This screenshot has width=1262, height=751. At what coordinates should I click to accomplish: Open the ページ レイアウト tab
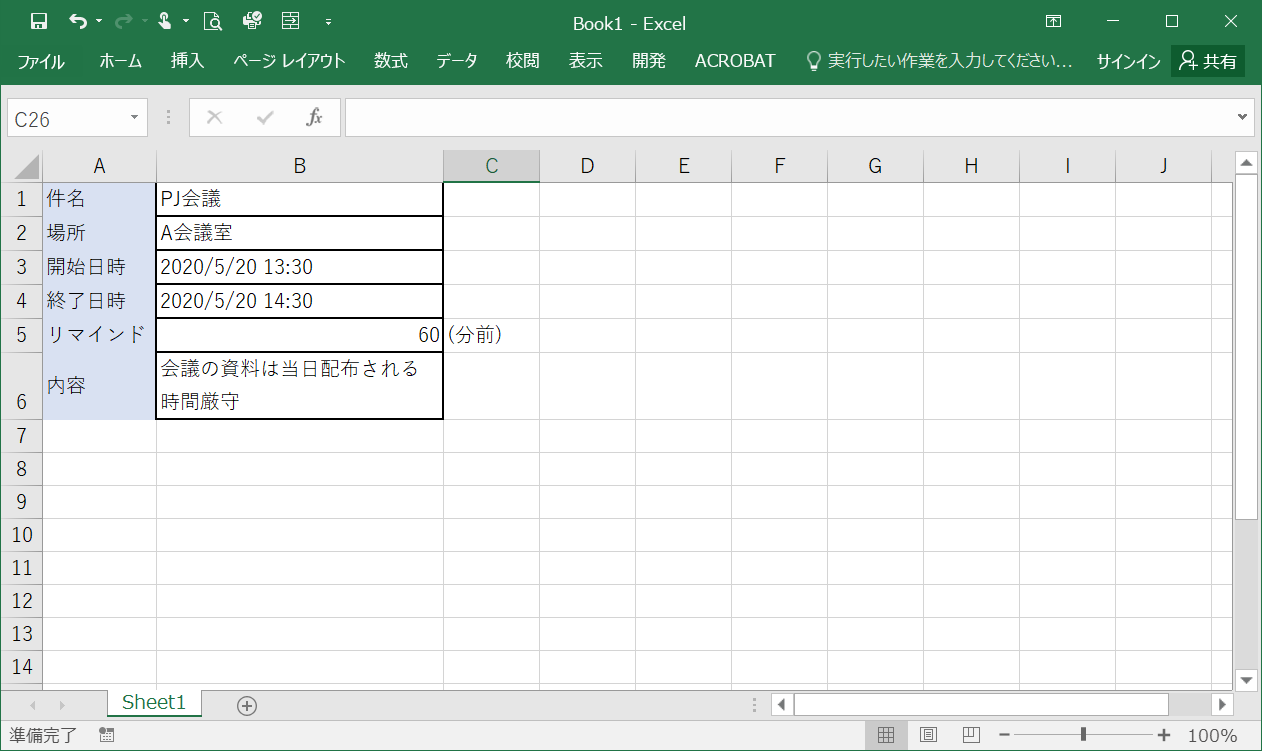click(x=289, y=61)
